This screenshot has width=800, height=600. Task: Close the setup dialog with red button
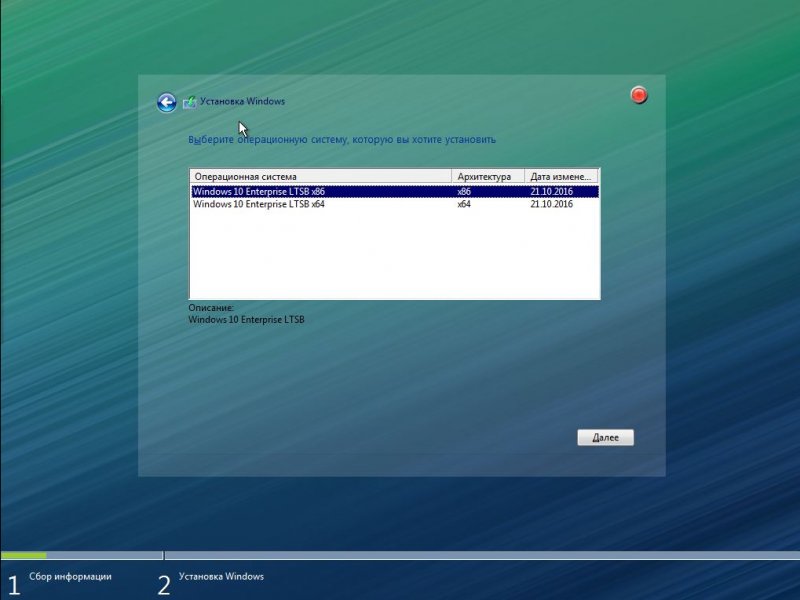pos(639,95)
